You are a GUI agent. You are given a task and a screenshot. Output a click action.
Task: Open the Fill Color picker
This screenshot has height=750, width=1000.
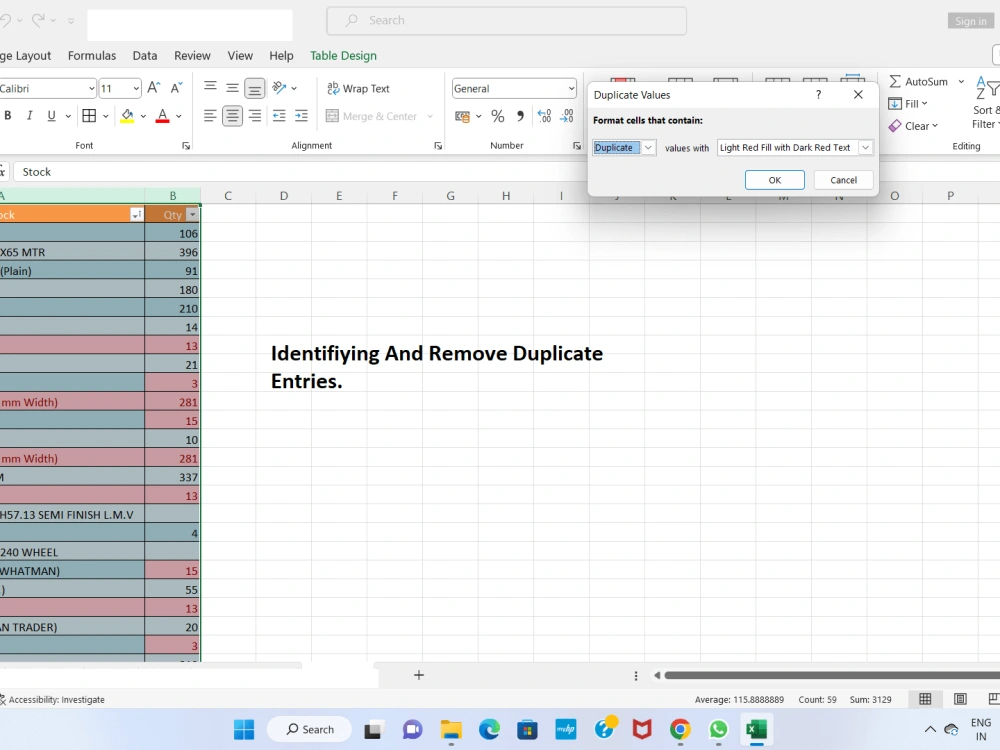tap(143, 116)
